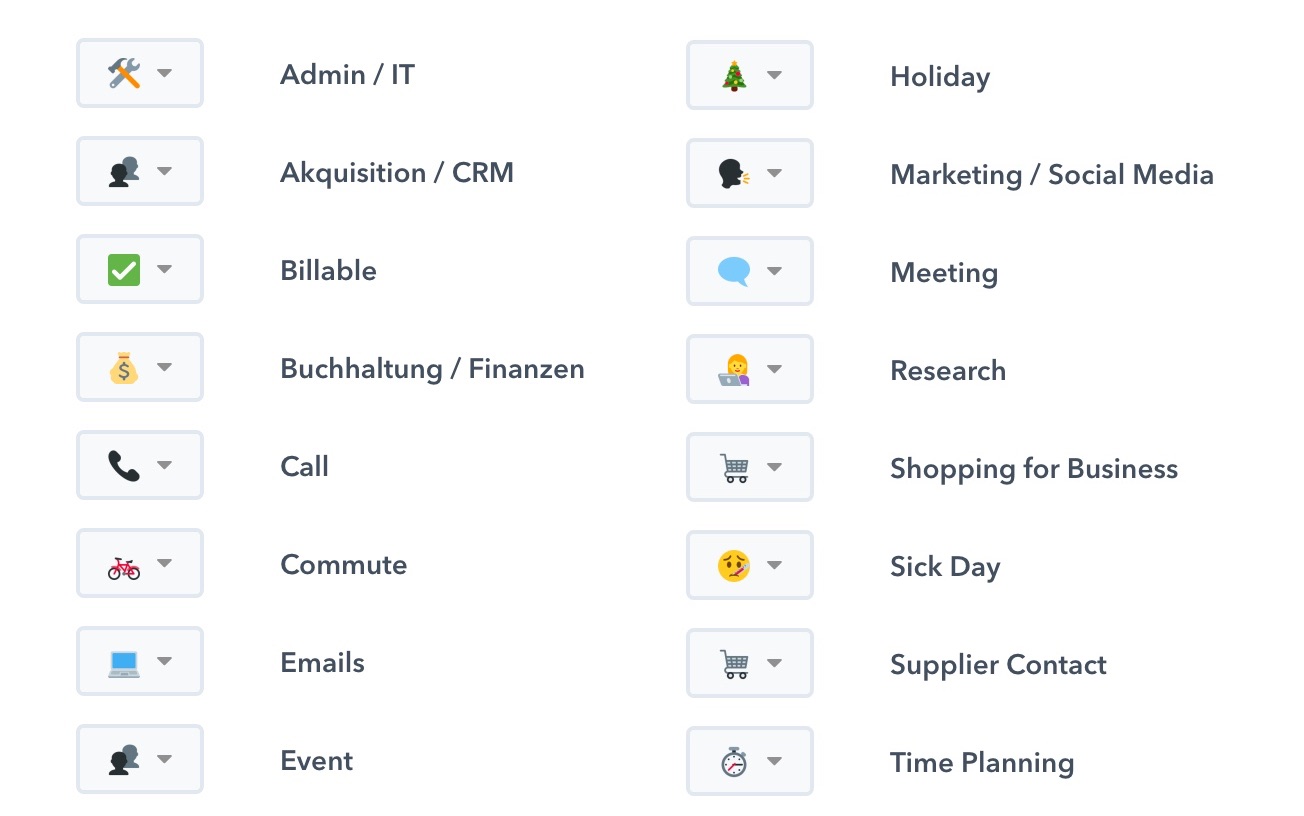This screenshot has height=816, width=1304.
Task: Click the hammer and wrench Admin / IT icon
Action: pos(124,73)
